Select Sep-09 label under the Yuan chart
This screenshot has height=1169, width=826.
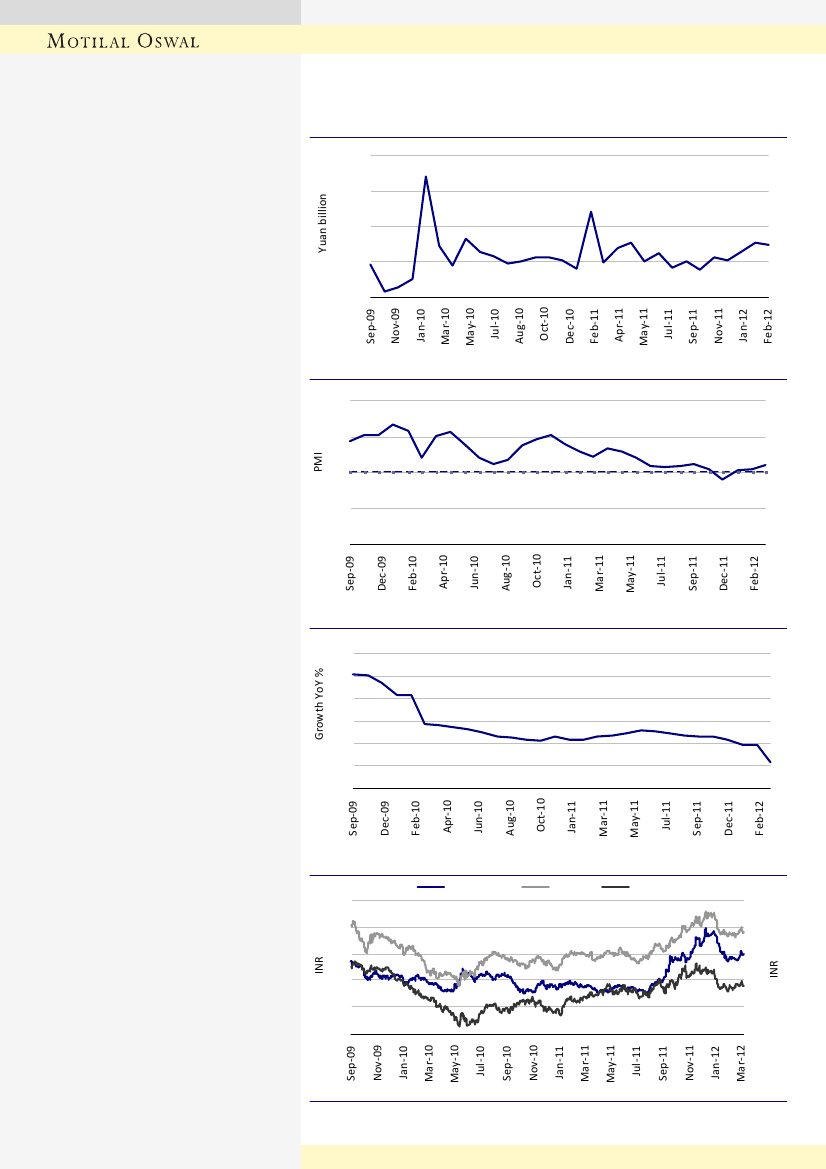pos(371,327)
